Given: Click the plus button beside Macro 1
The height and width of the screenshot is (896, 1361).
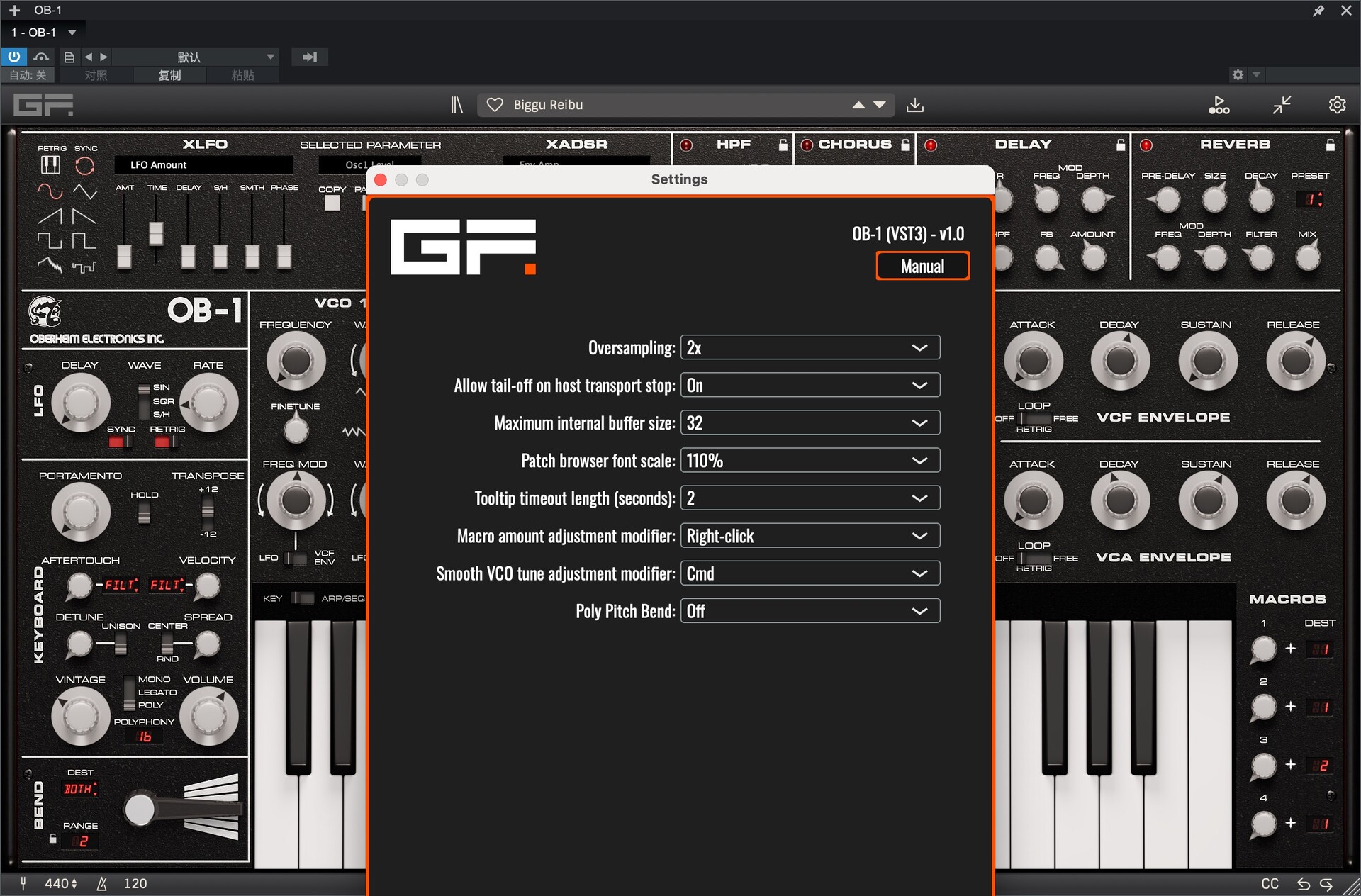Looking at the screenshot, I should 1291,648.
